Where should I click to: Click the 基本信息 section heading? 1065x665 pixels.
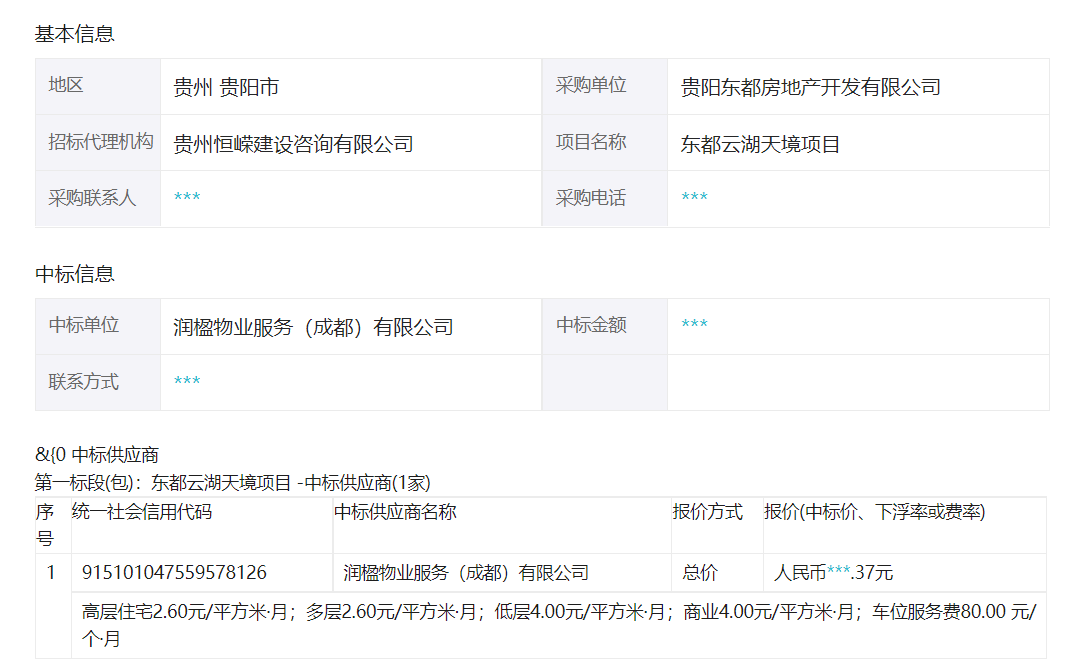pyautogui.click(x=75, y=34)
